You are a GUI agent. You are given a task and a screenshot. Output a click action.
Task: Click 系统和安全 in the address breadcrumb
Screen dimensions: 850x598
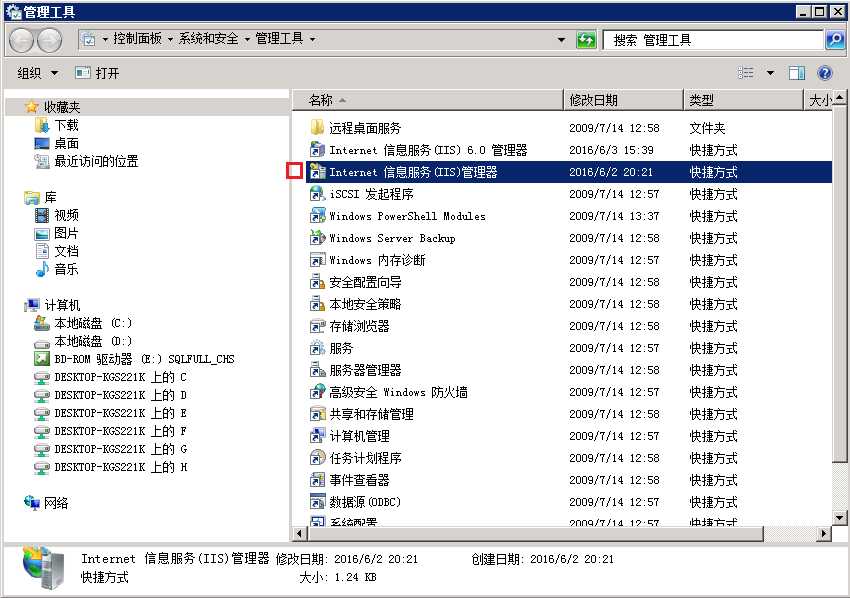[x=209, y=39]
